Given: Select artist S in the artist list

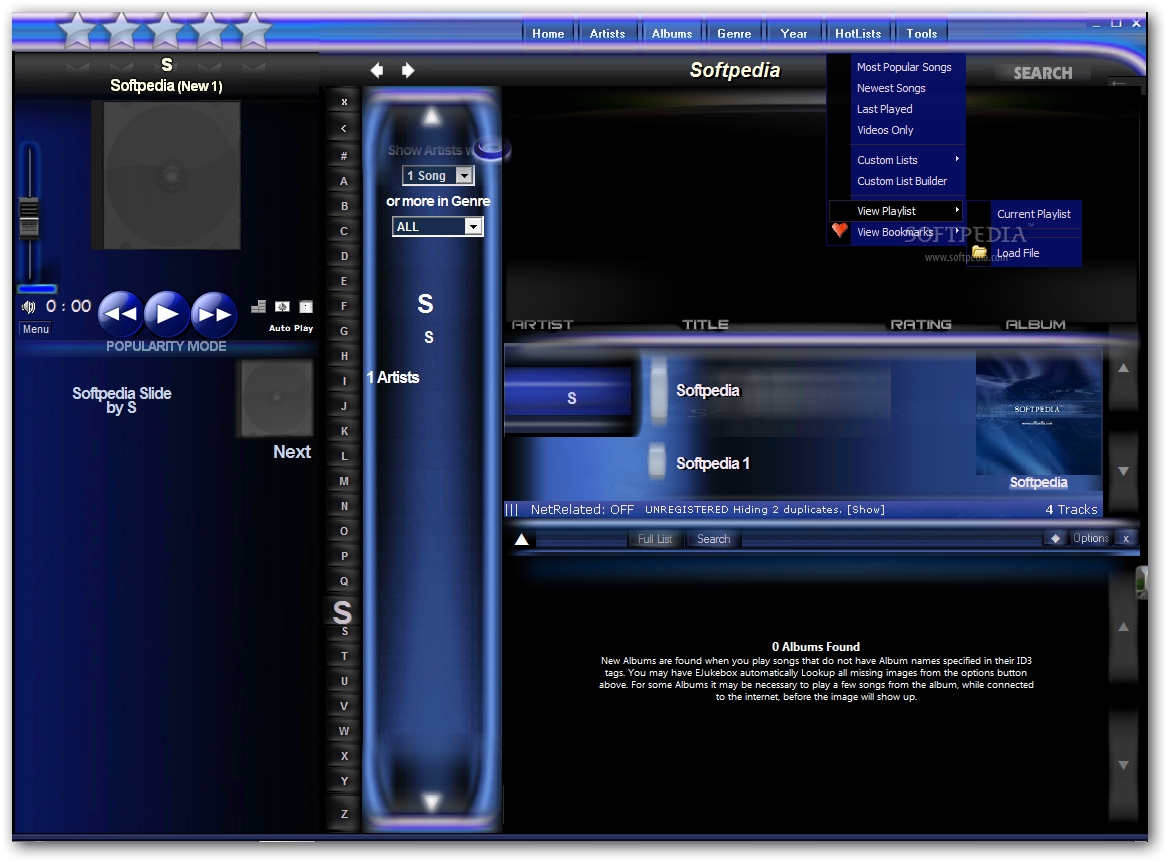Looking at the screenshot, I should point(428,337).
